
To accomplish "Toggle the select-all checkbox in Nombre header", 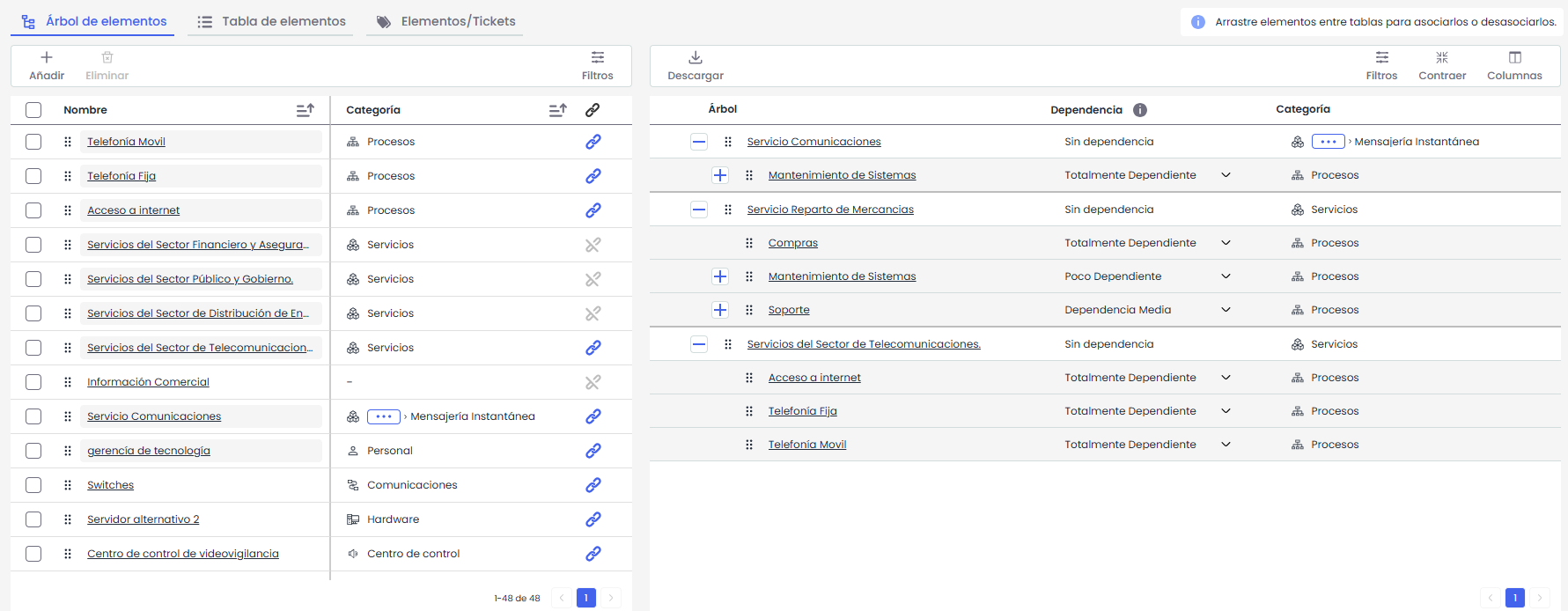I will [x=33, y=110].
